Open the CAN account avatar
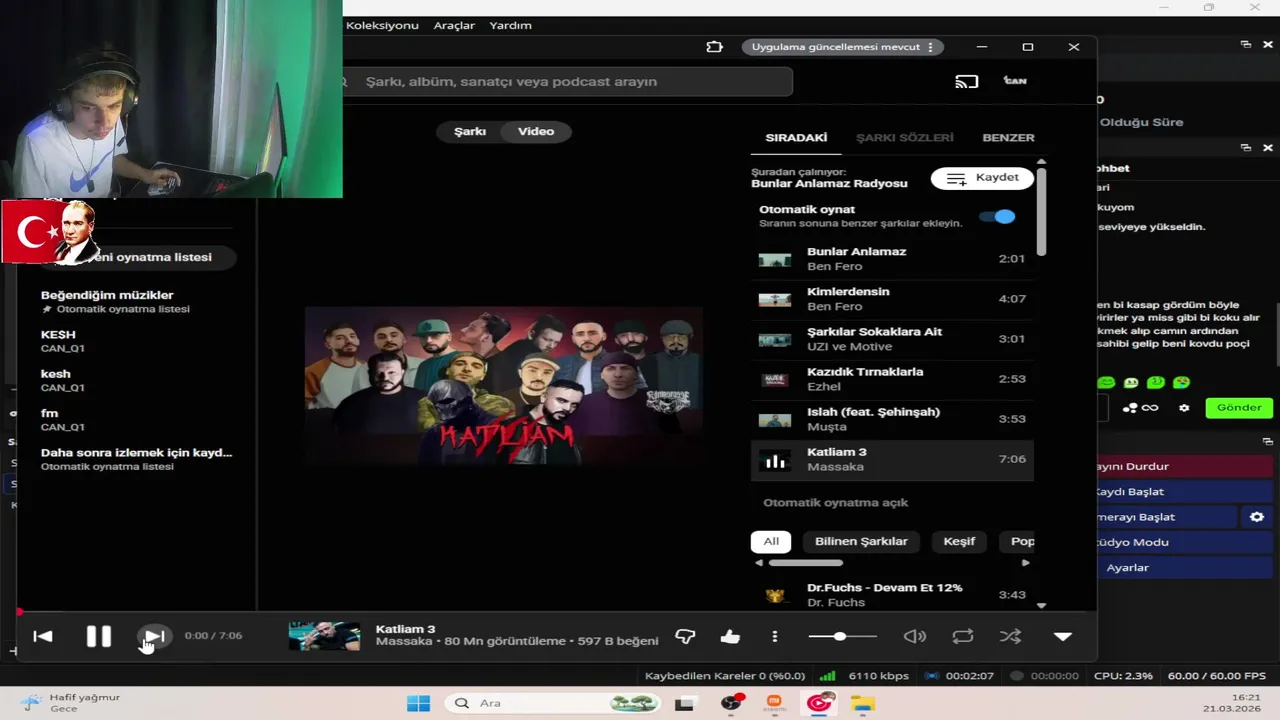1280x720 pixels. [1015, 81]
